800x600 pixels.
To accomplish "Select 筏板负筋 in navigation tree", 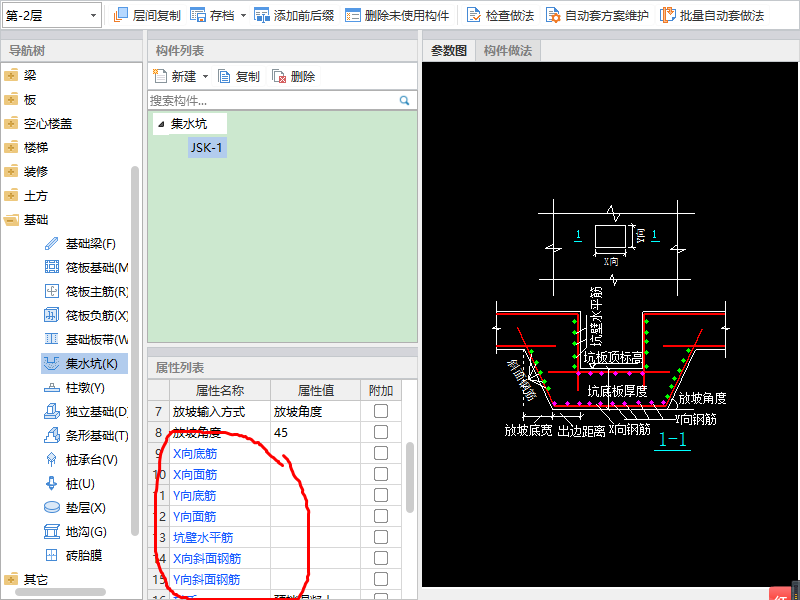I will [x=86, y=316].
